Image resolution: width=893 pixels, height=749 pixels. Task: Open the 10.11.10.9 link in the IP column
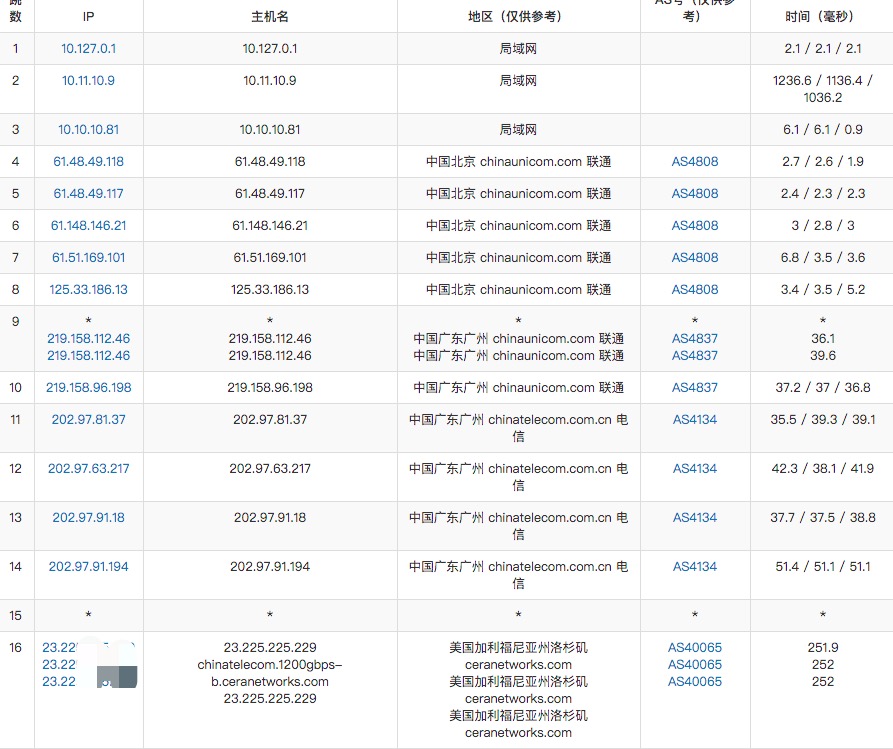(88, 80)
